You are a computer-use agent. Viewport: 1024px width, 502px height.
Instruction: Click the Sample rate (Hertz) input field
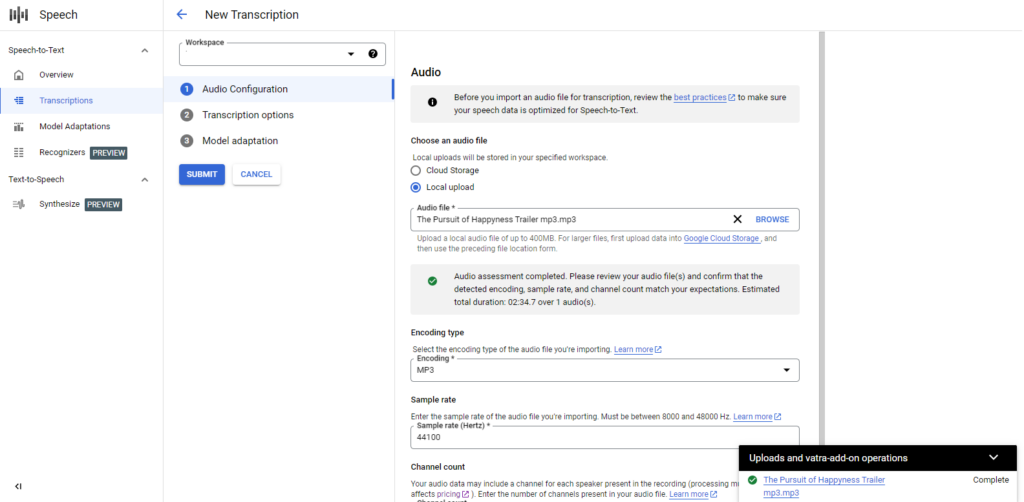[605, 437]
